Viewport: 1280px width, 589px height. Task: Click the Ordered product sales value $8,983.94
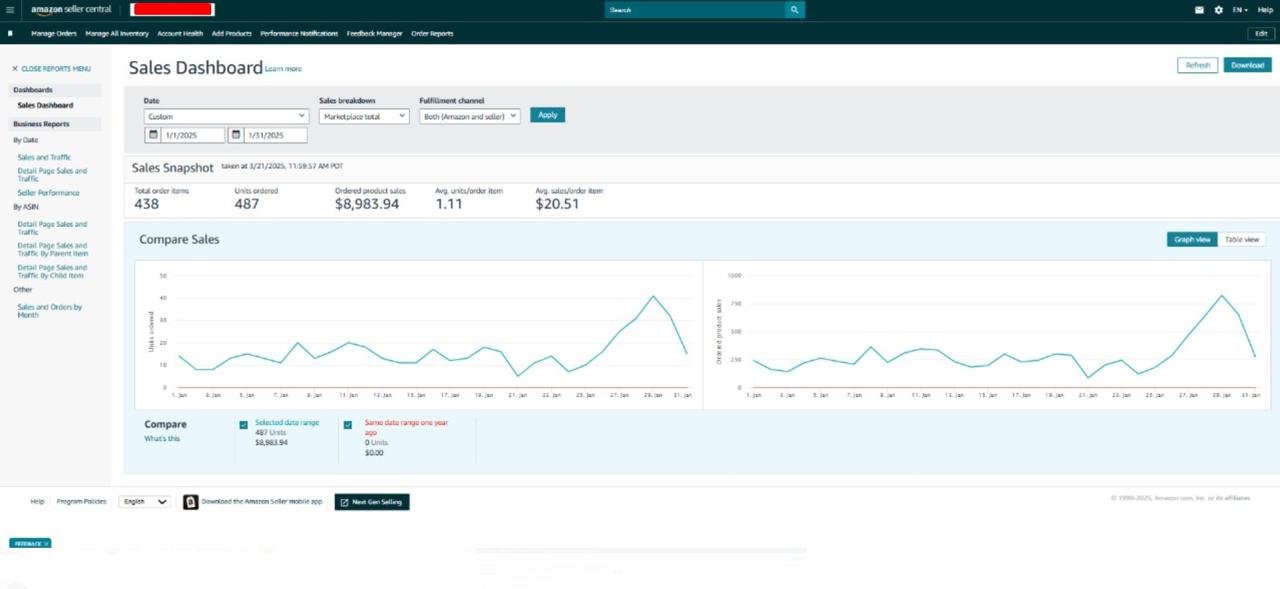367,204
